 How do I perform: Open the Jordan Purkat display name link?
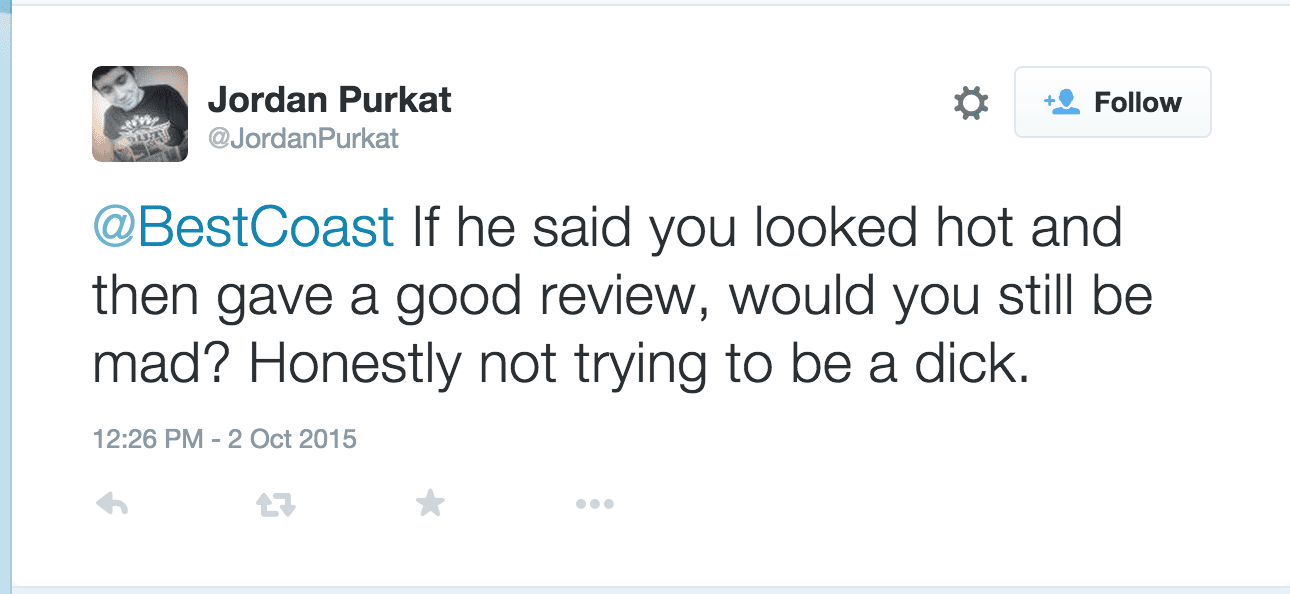tap(329, 100)
